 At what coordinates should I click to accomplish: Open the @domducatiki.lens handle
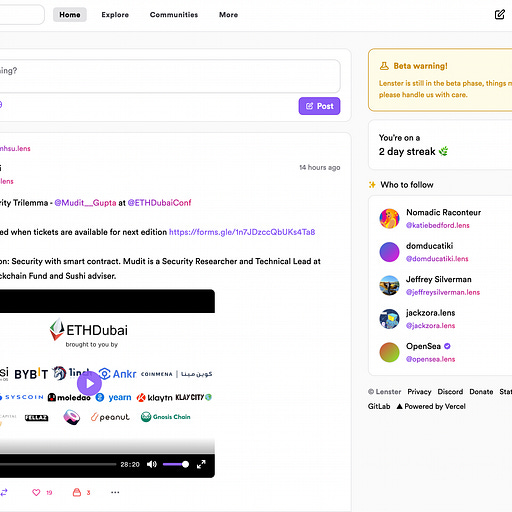(x=437, y=259)
